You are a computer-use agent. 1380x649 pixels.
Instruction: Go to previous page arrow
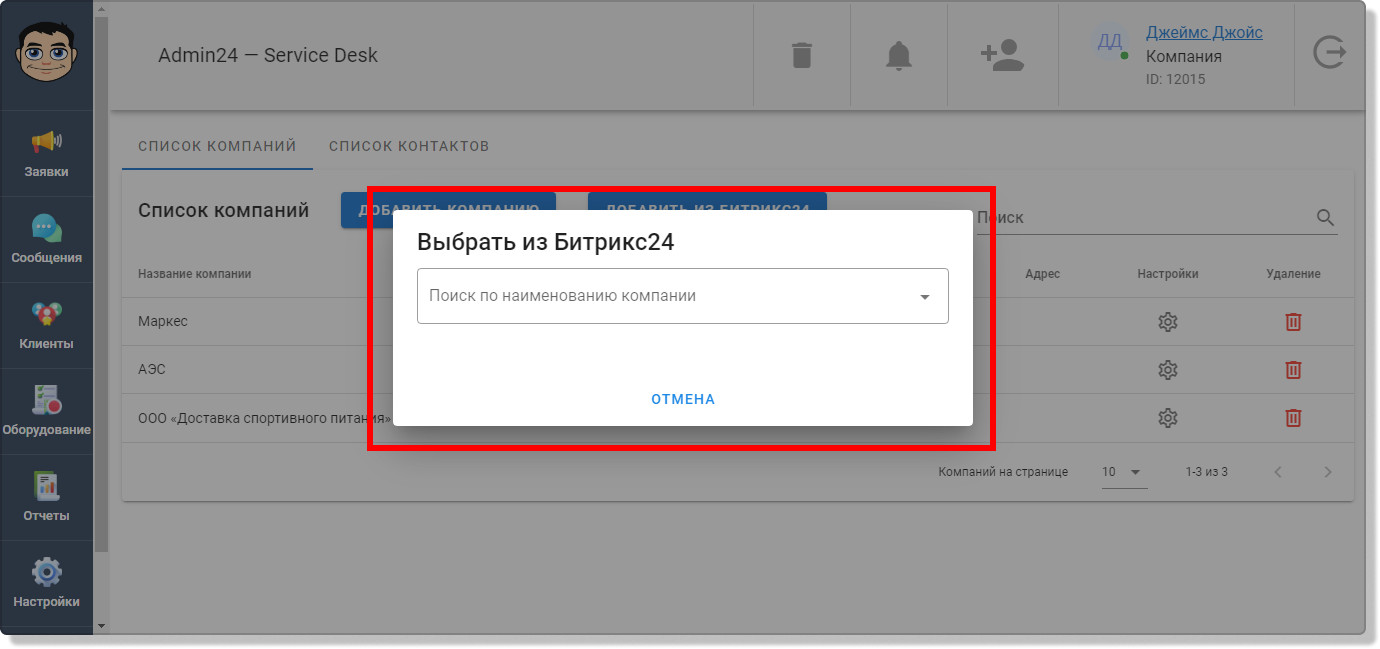click(x=1278, y=472)
